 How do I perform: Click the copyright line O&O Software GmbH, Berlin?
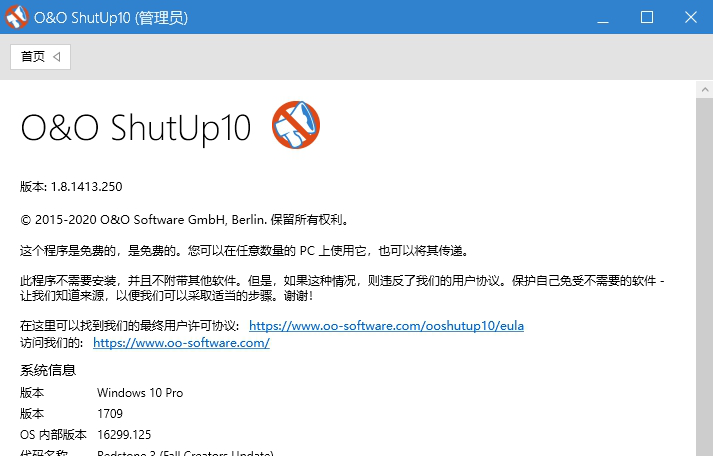tap(185, 220)
